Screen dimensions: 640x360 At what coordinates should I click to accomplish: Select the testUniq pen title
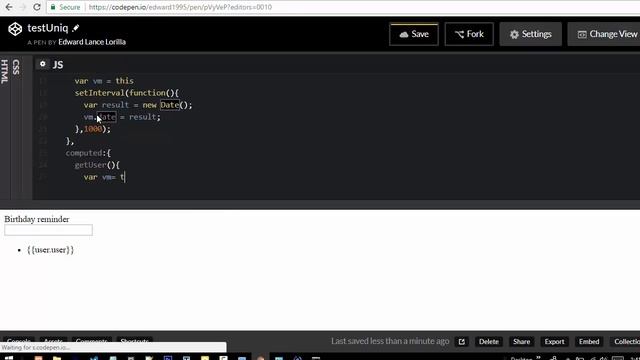point(47,28)
